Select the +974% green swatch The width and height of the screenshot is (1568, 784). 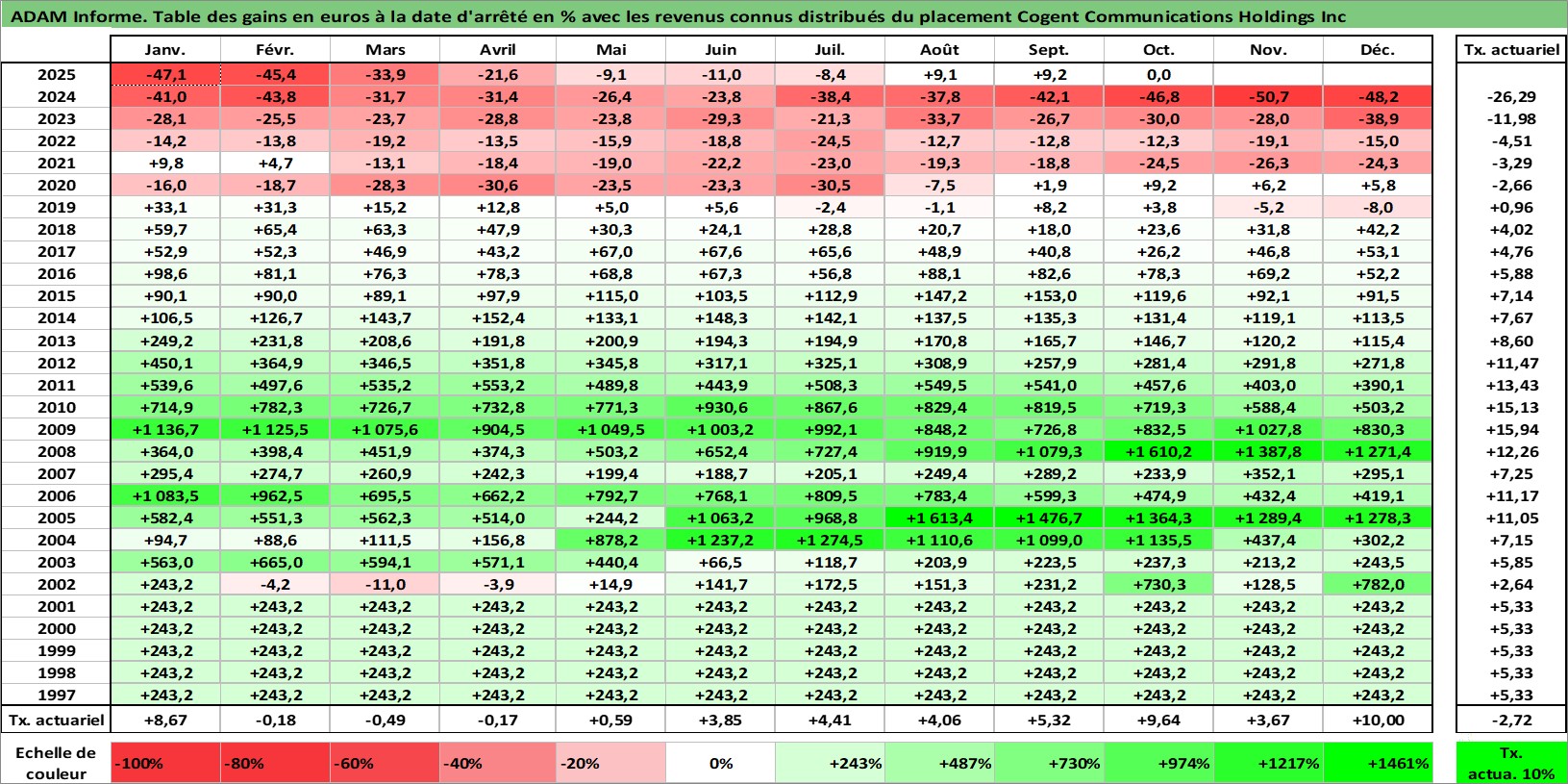click(x=1159, y=763)
